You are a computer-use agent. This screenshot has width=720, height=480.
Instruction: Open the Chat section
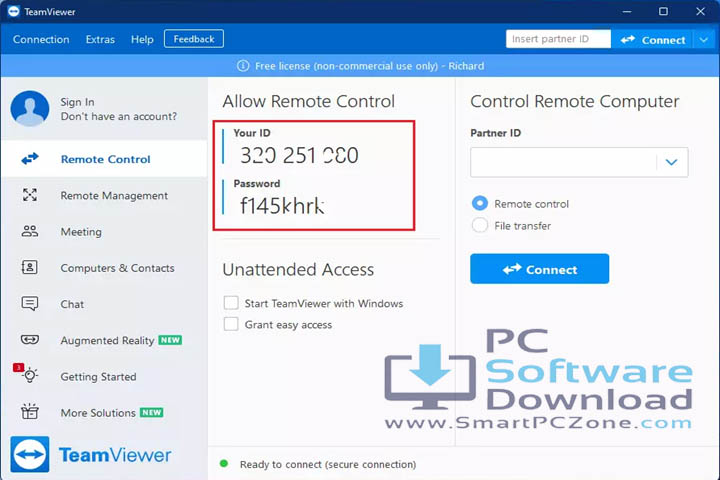105,304
